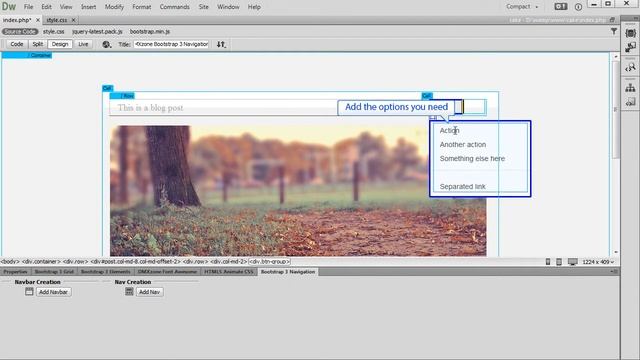Open related file style.css
640x360 pixels.
pos(54,31)
